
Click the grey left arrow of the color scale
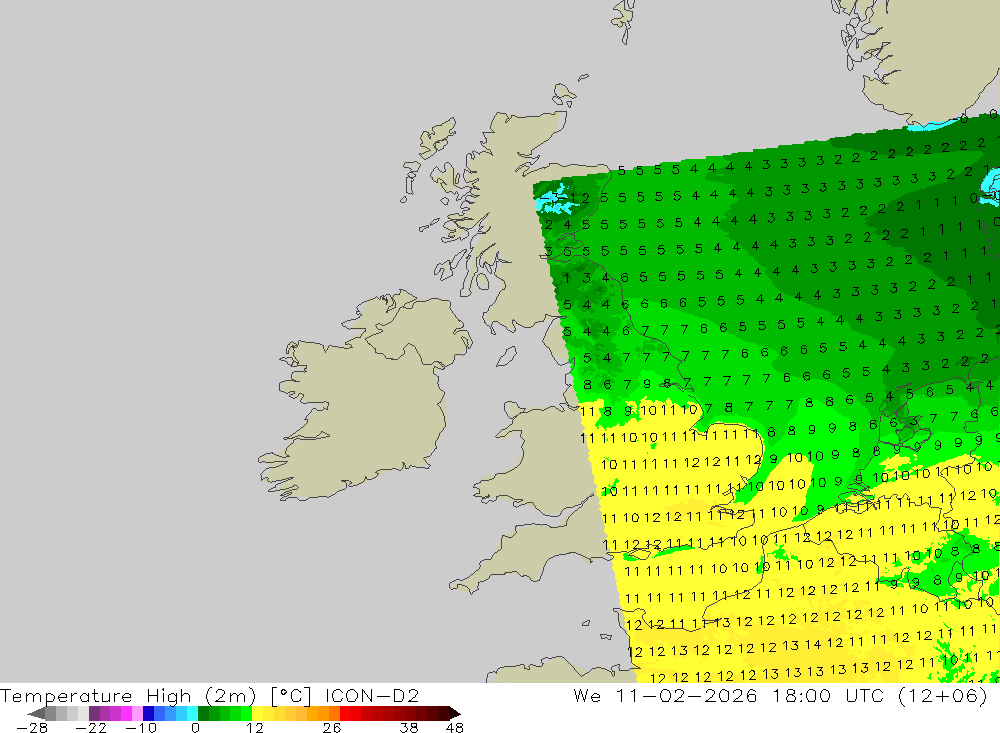36,713
